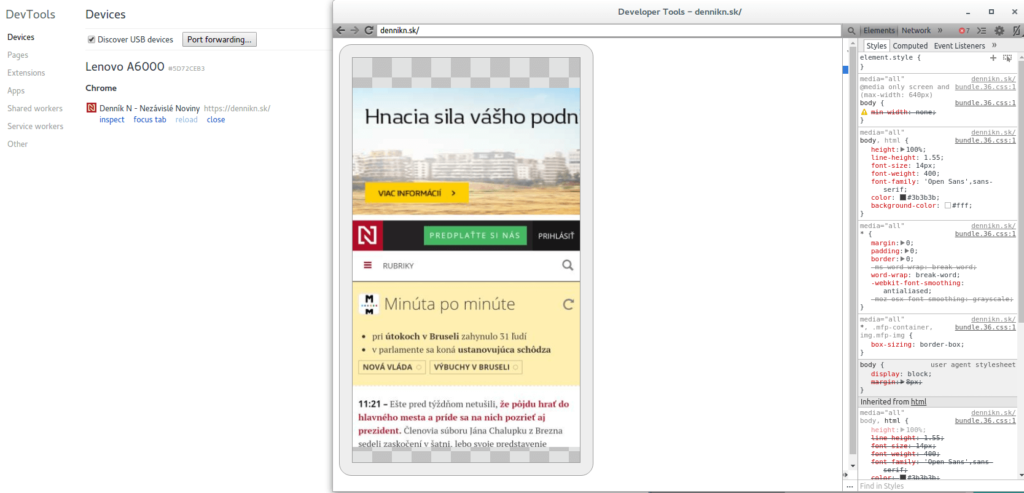
Task: Select Other in the DevTools sidebar
Action: [18, 144]
